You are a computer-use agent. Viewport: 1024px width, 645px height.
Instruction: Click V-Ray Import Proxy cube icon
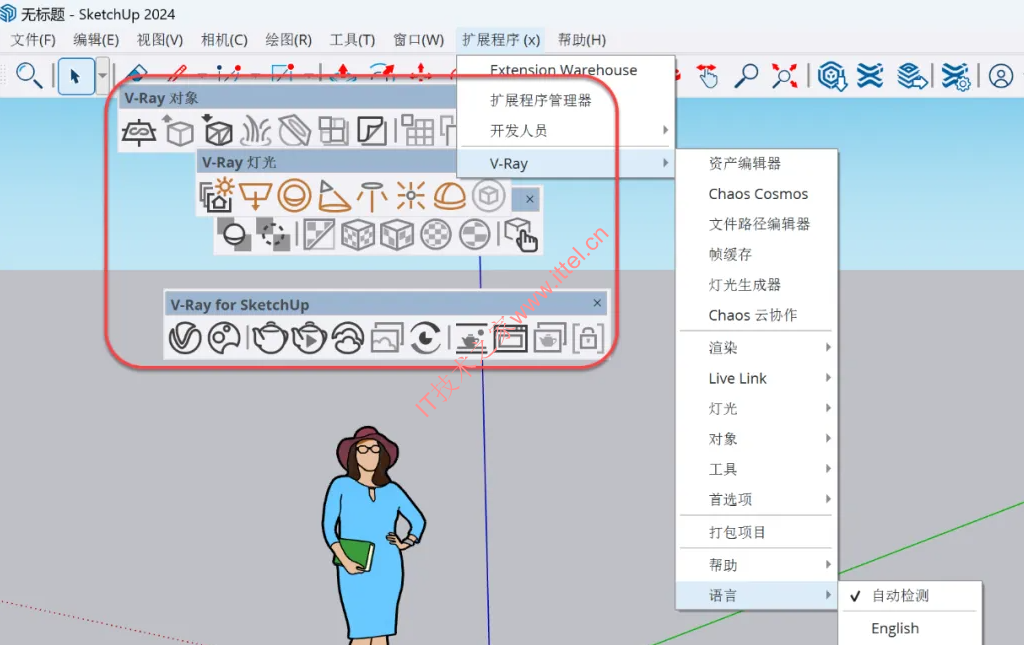click(x=217, y=131)
